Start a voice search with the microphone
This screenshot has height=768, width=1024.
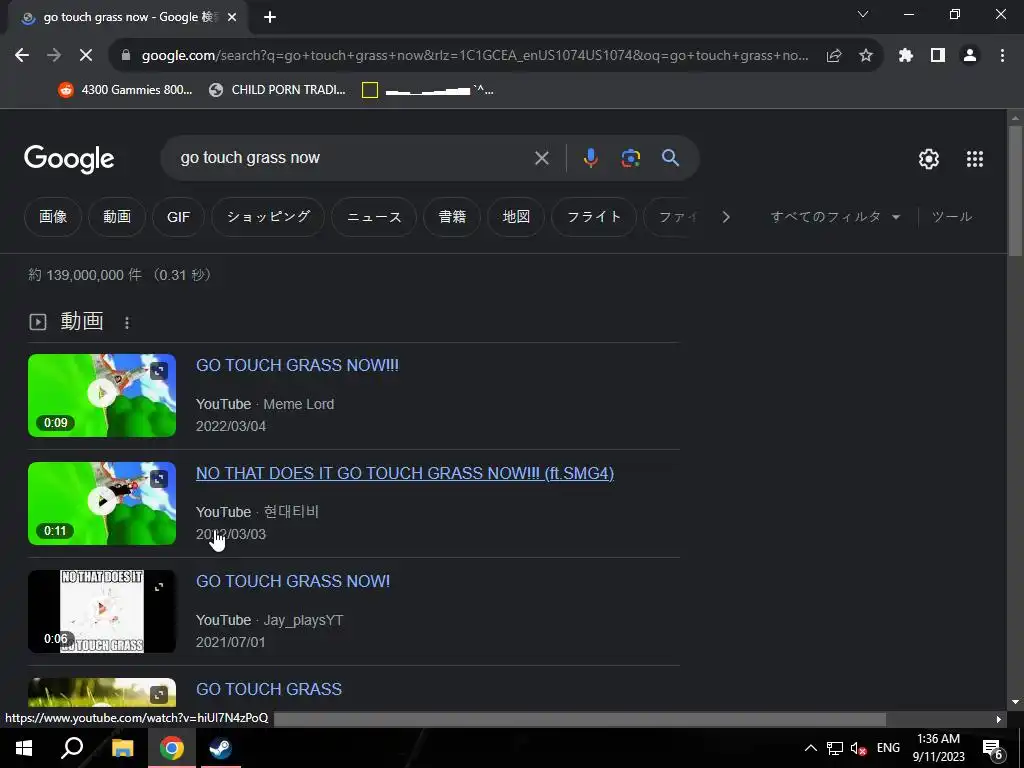coord(590,158)
